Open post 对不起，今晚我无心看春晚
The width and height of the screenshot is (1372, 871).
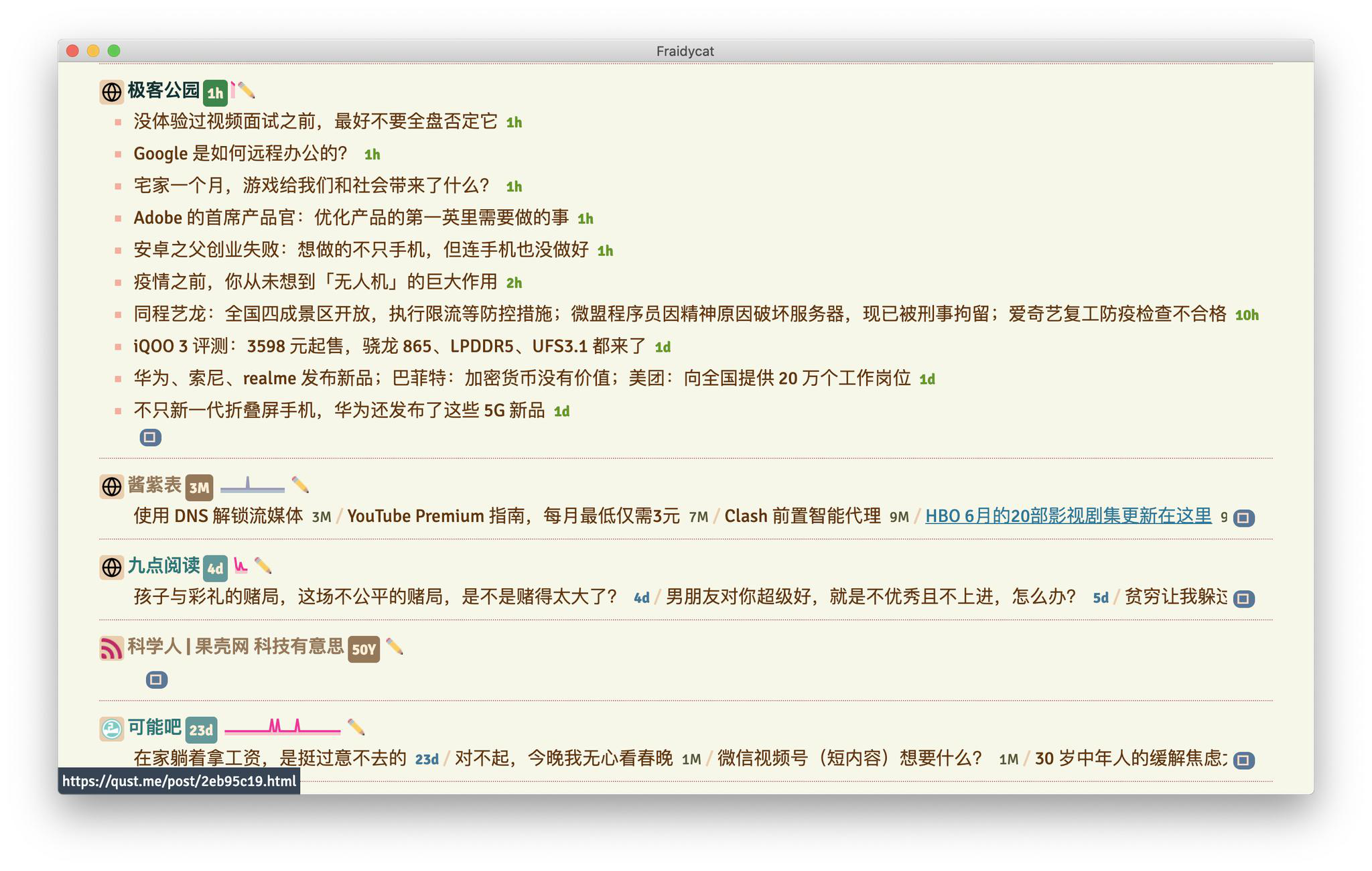(564, 758)
